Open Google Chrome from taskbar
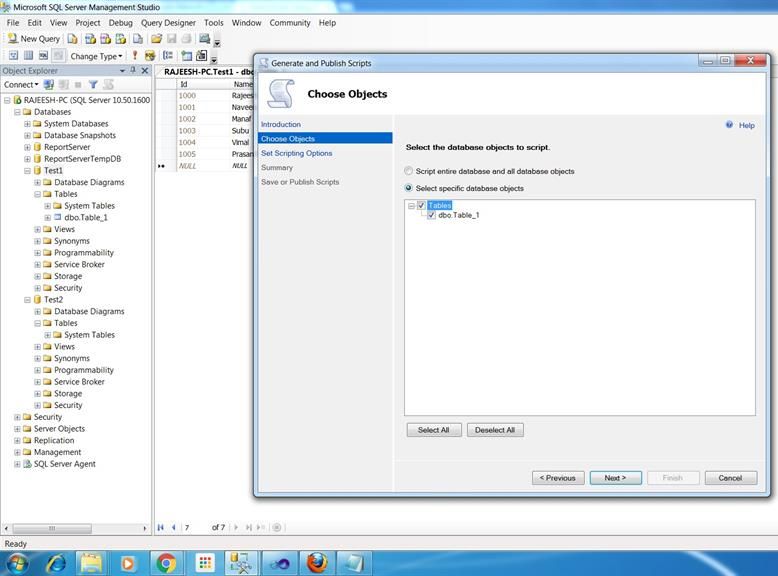 click(166, 564)
